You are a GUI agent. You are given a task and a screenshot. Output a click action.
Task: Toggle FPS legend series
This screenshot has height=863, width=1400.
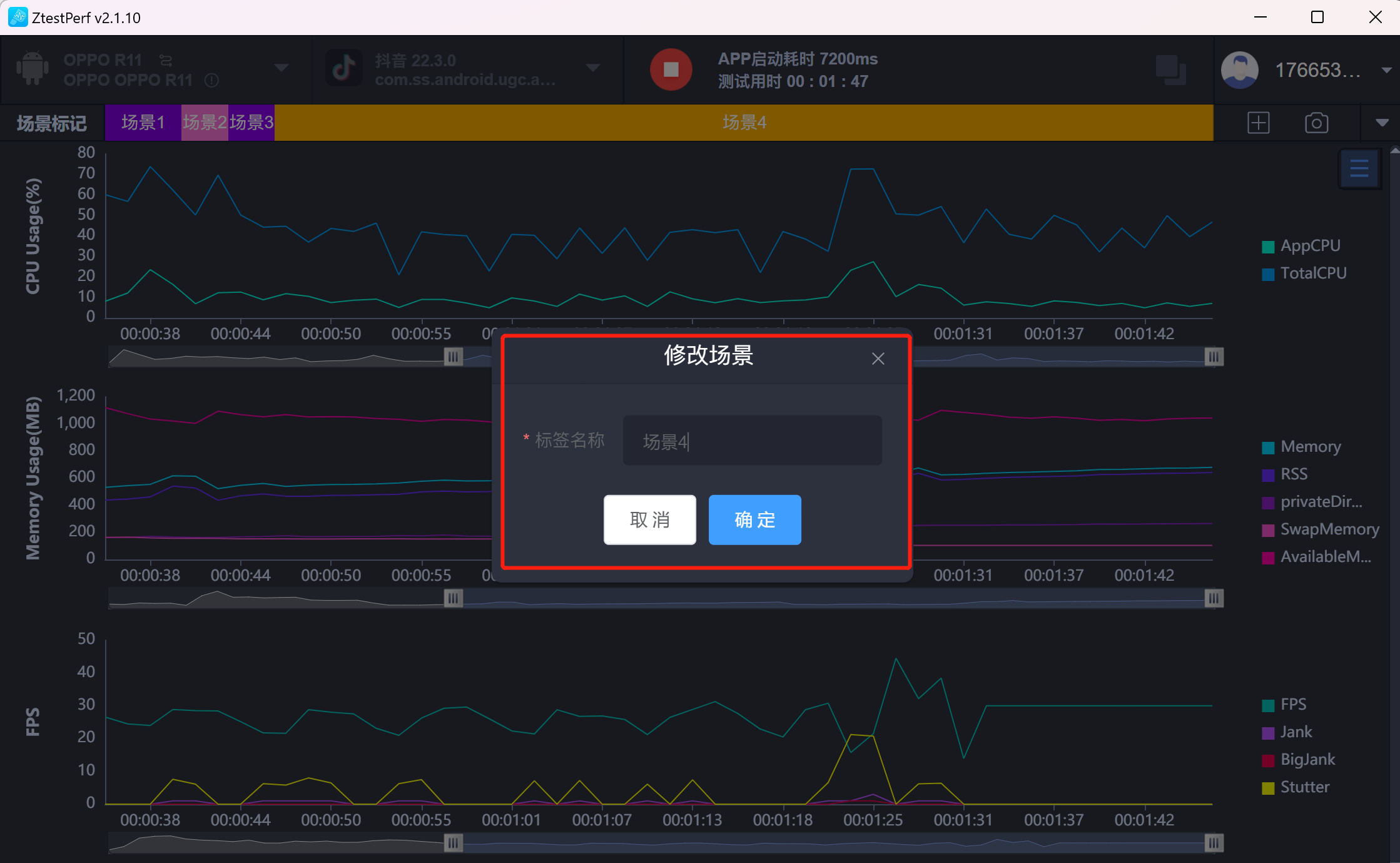(1284, 705)
